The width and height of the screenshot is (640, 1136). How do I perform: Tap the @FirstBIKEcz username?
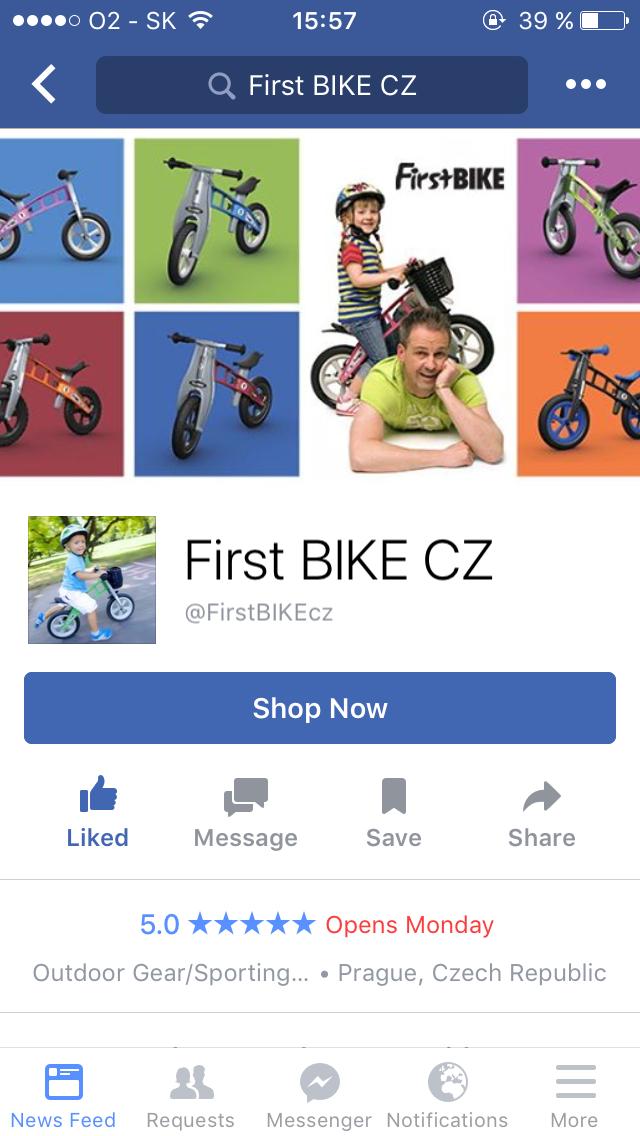tap(259, 613)
